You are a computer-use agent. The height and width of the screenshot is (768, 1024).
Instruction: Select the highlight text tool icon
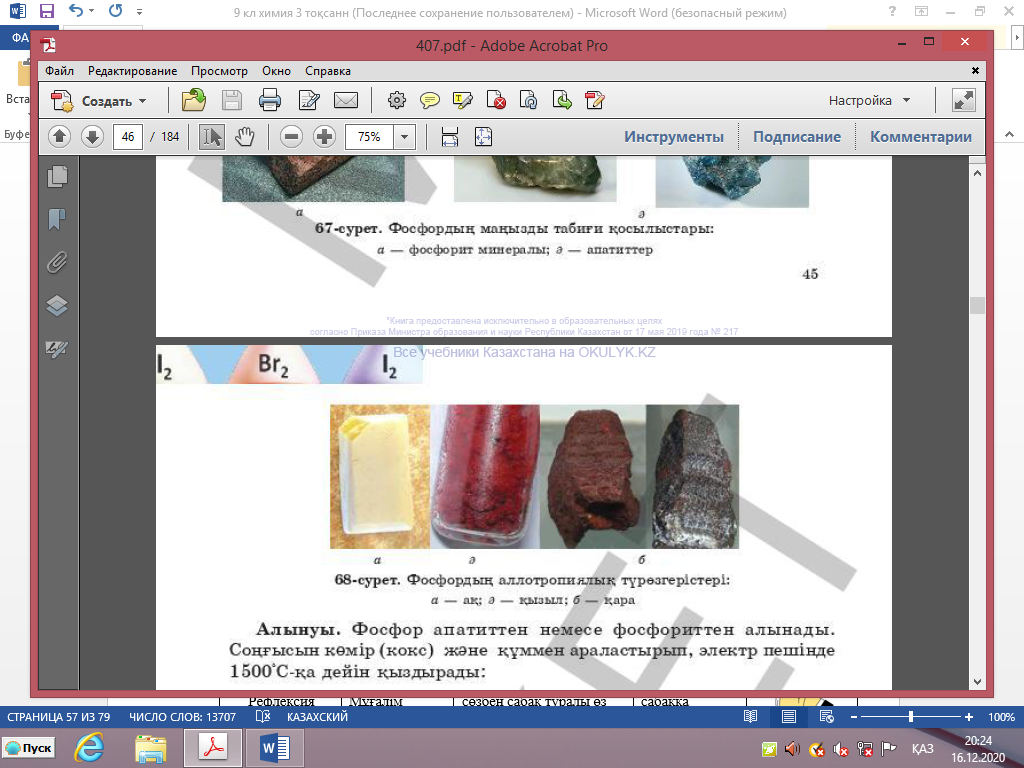coord(462,101)
